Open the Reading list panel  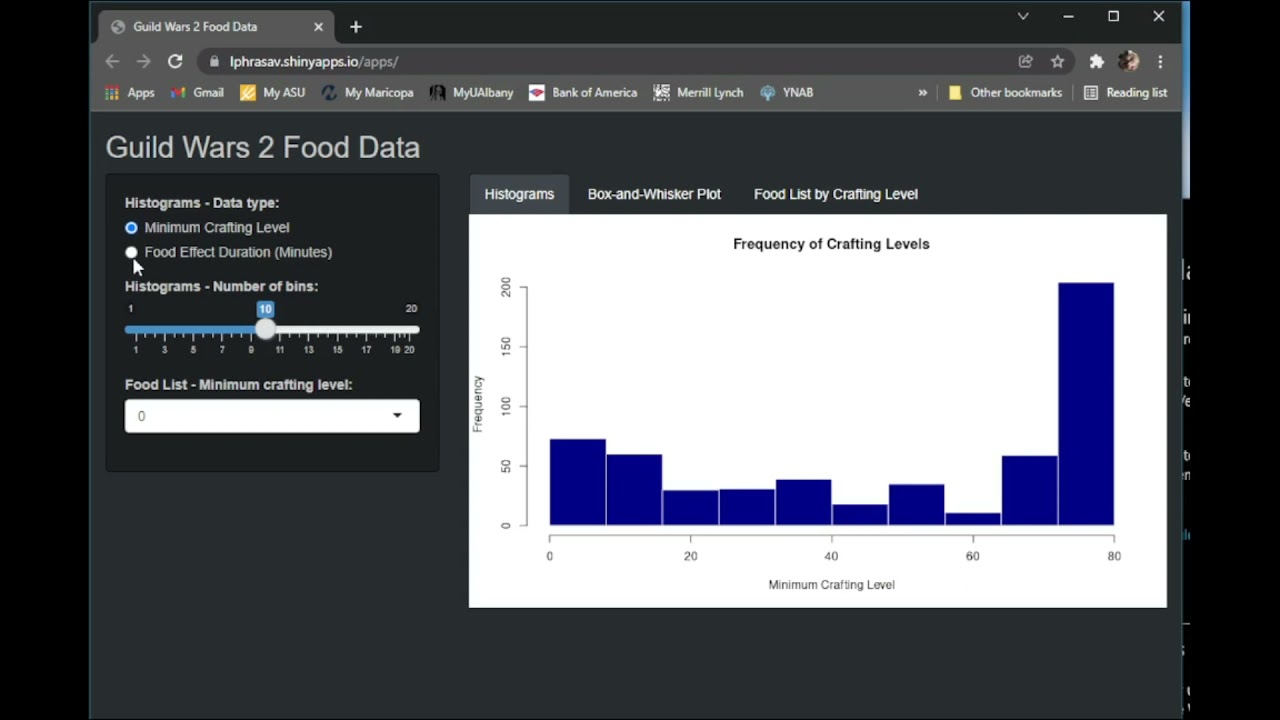[x=1125, y=93]
